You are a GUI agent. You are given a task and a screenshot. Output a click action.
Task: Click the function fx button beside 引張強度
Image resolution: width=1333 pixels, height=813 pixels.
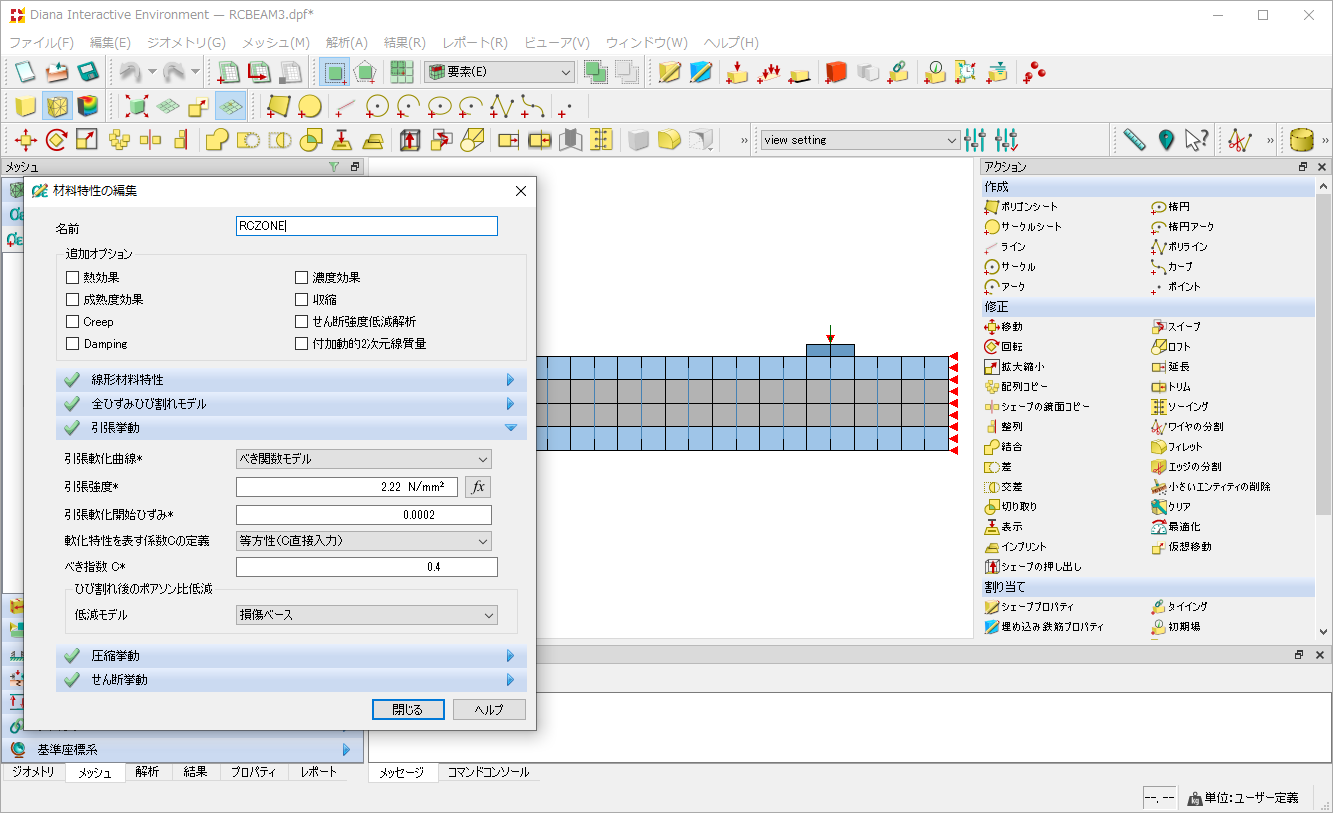click(478, 487)
